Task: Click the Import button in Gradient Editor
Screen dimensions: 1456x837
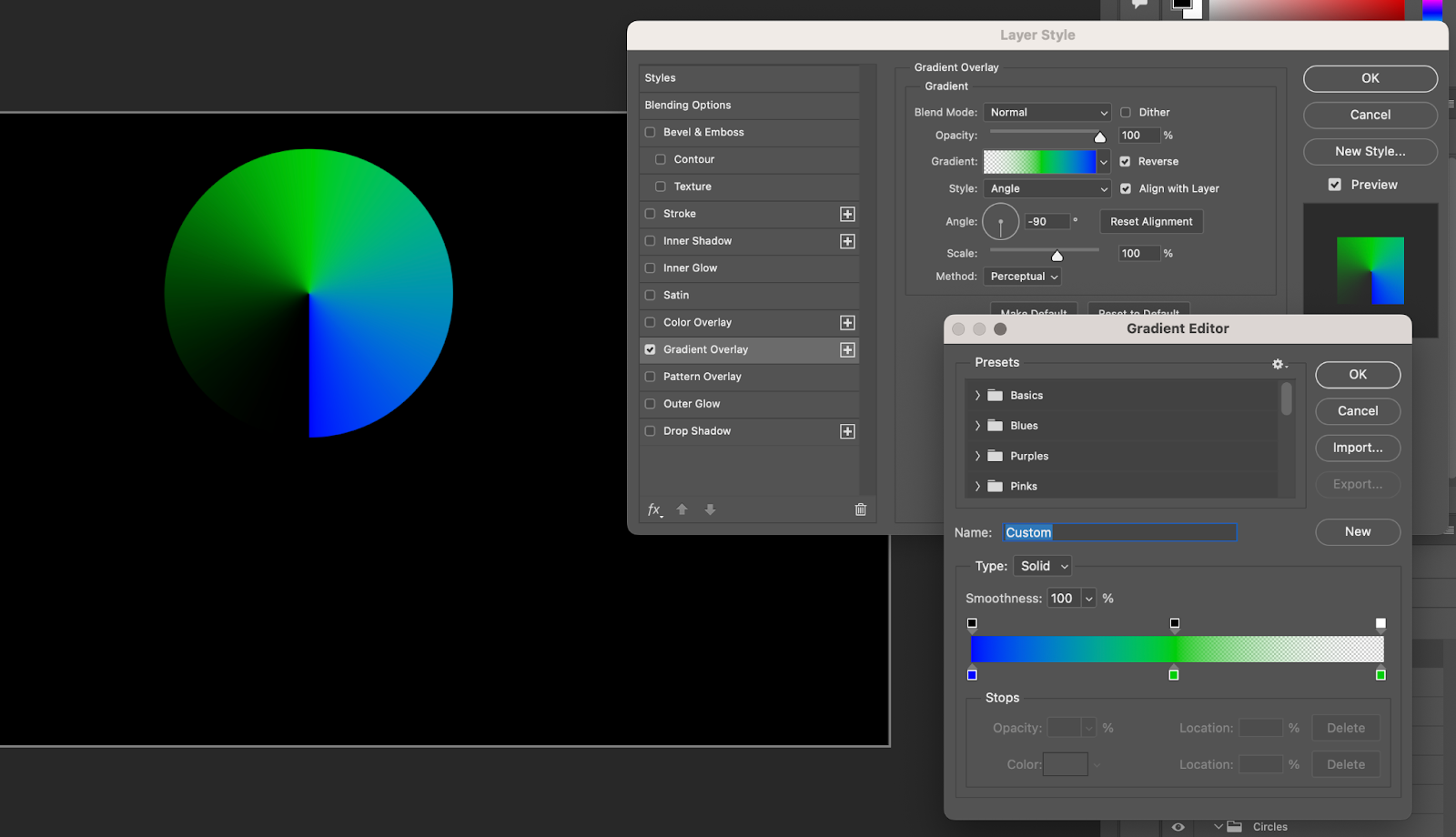Action: point(1357,448)
